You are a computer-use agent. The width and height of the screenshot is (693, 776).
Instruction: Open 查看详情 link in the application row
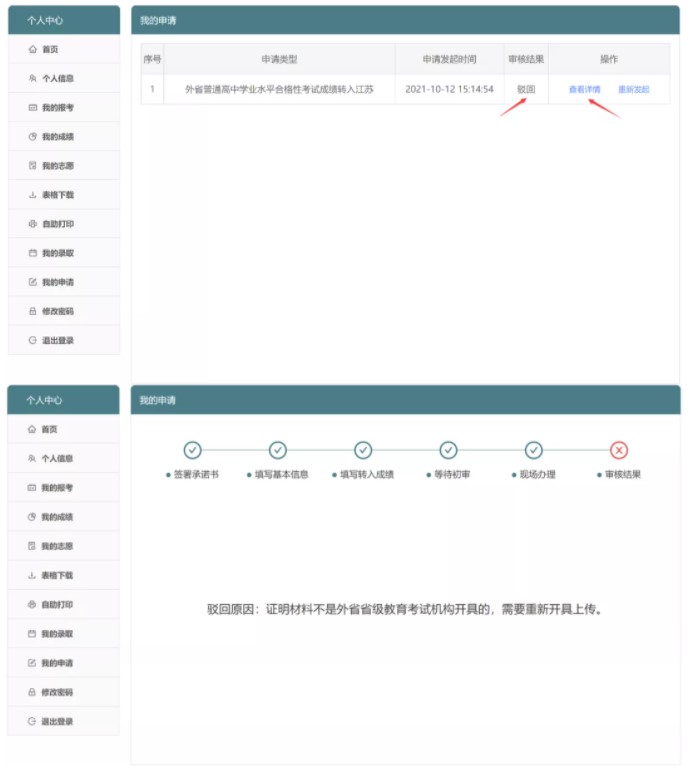point(584,89)
